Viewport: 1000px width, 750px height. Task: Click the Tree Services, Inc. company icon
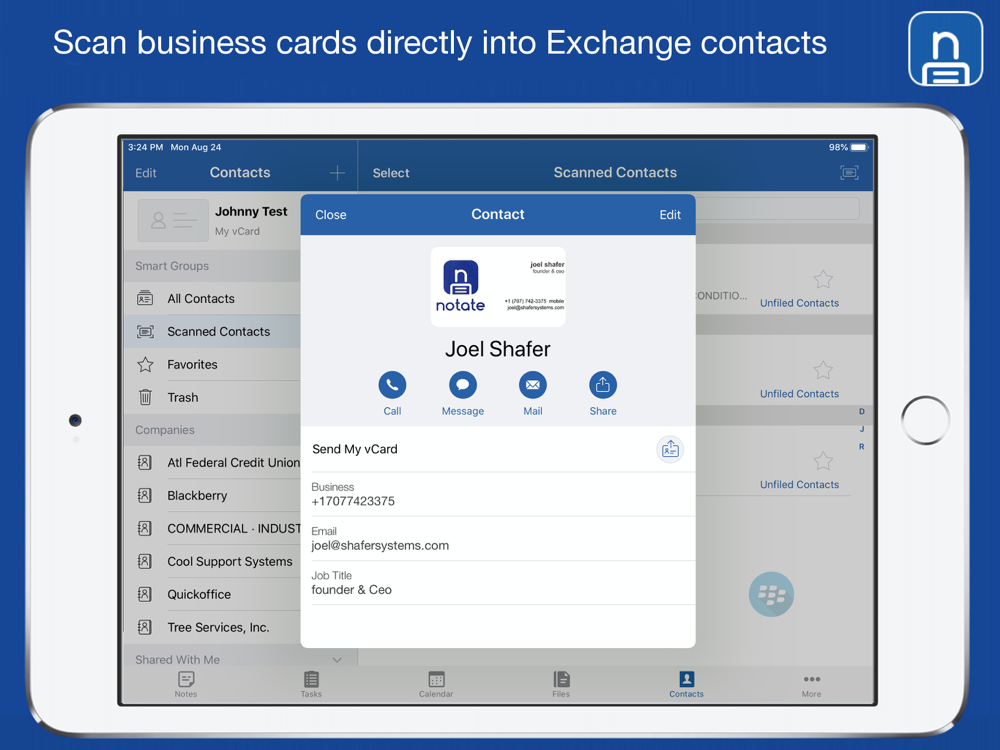click(145, 628)
